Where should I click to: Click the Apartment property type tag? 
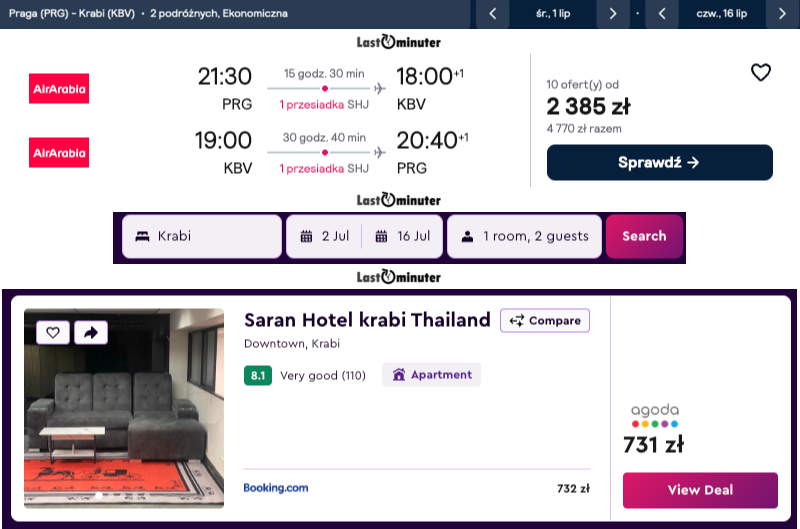tap(431, 375)
